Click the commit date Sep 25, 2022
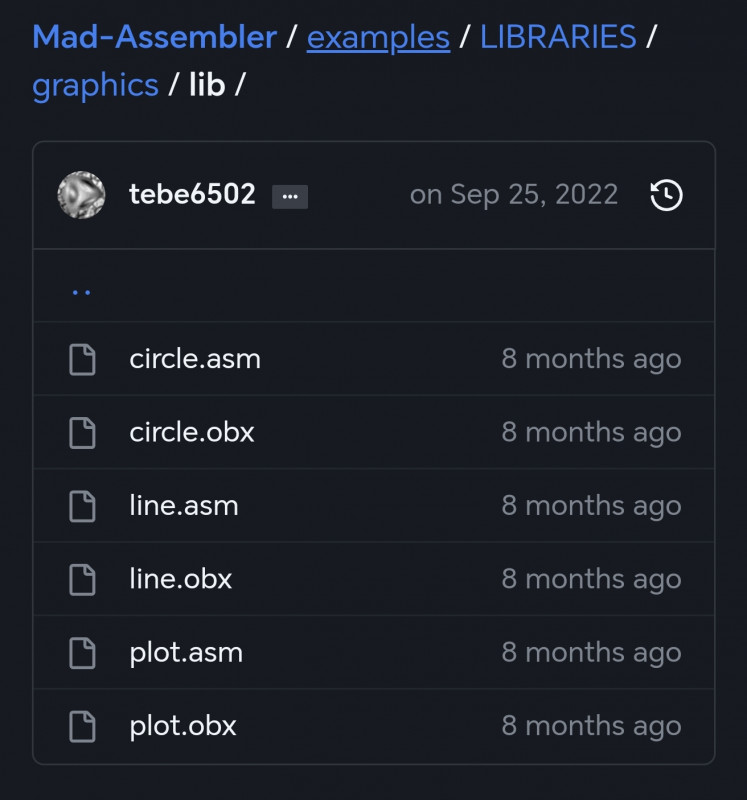 pyautogui.click(x=514, y=195)
